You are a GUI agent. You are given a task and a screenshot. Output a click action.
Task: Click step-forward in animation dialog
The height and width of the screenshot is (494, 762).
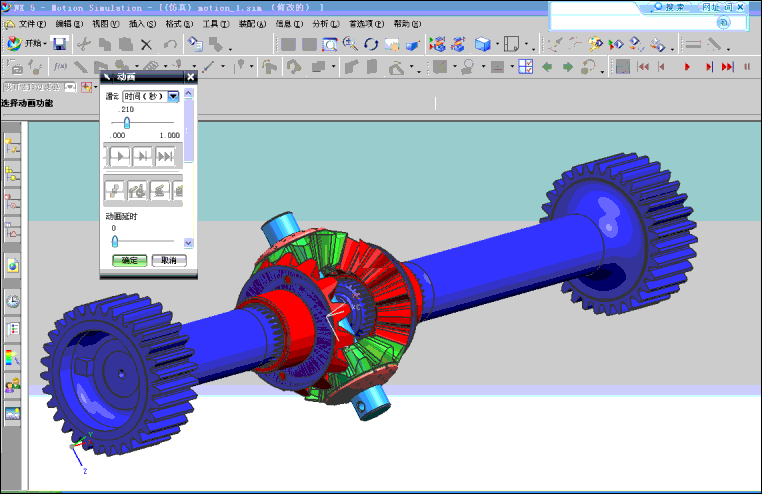point(142,156)
